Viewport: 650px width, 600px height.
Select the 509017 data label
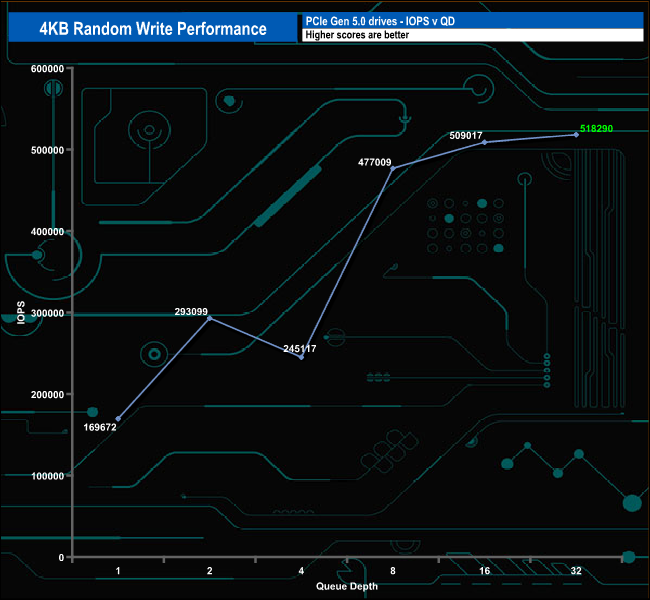[466, 135]
